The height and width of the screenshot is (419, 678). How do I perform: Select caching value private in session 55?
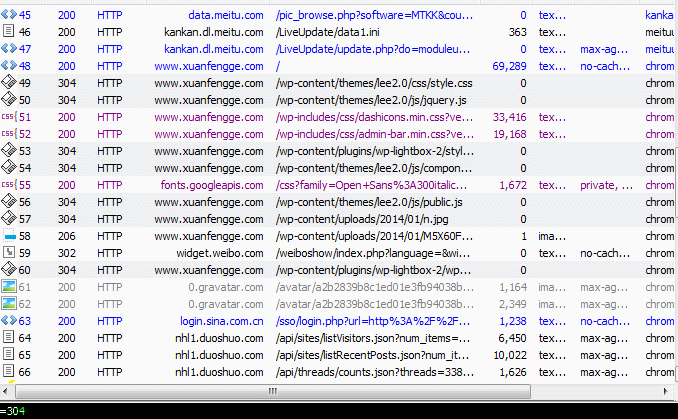(606, 185)
